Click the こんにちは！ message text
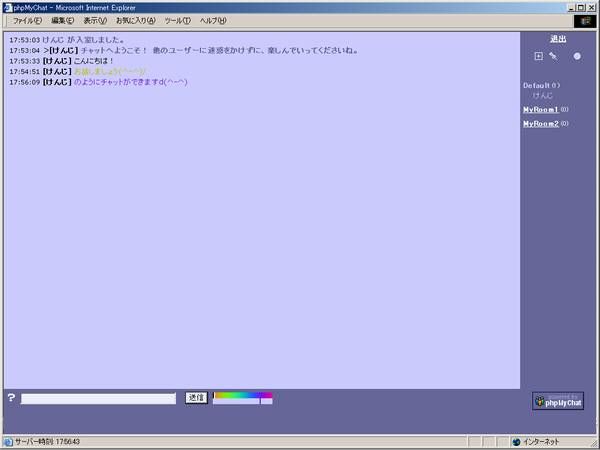The image size is (600, 450). (x=94, y=61)
